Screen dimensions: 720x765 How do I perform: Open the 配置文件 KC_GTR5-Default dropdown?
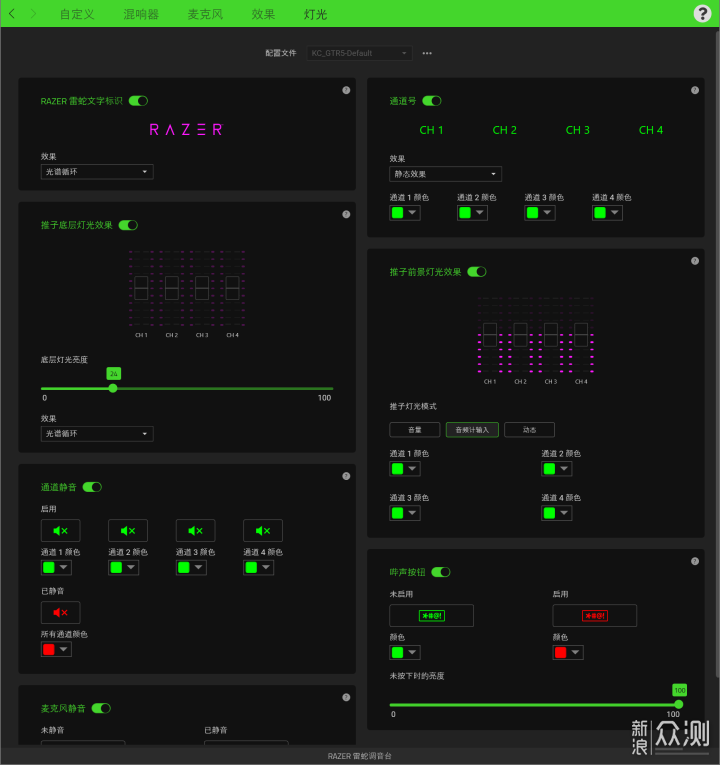(360, 53)
